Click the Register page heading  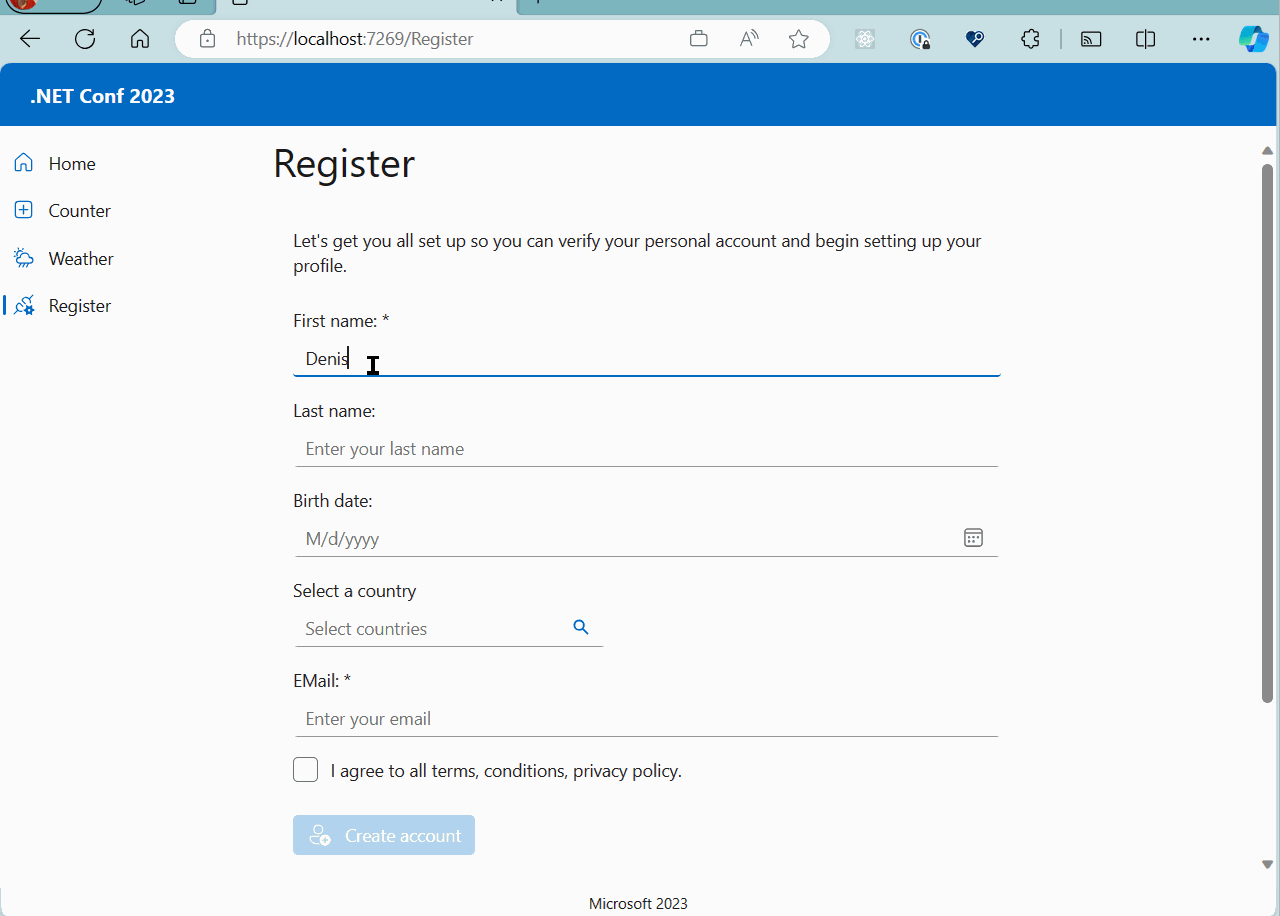[344, 163]
